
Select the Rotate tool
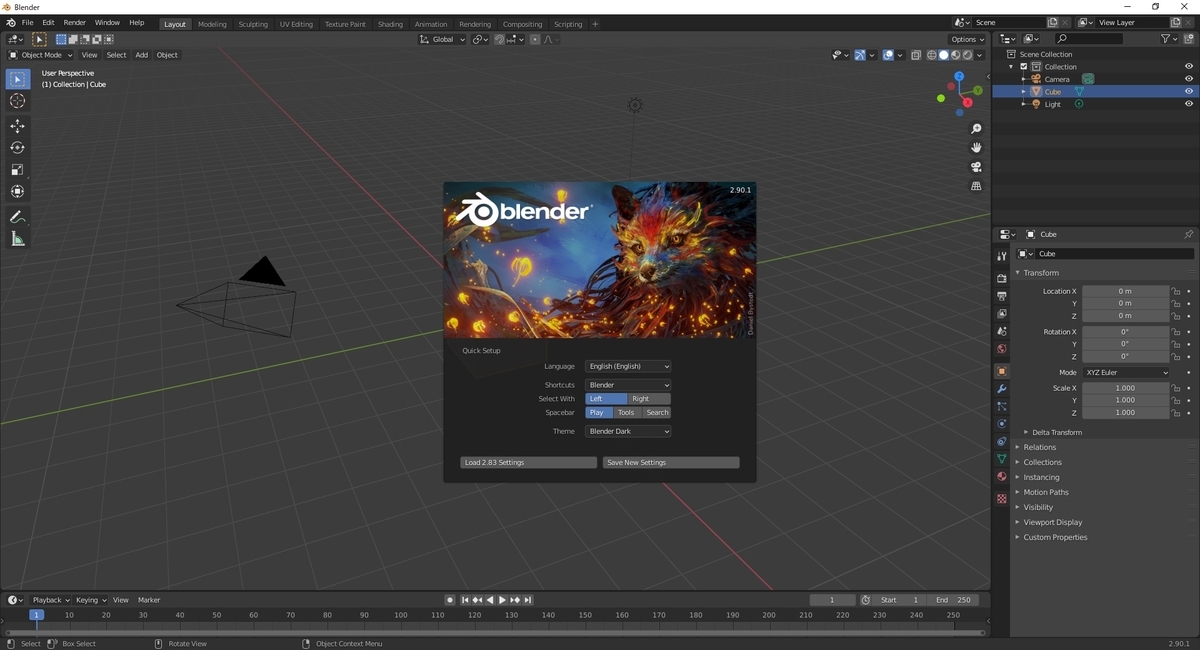pos(17,148)
